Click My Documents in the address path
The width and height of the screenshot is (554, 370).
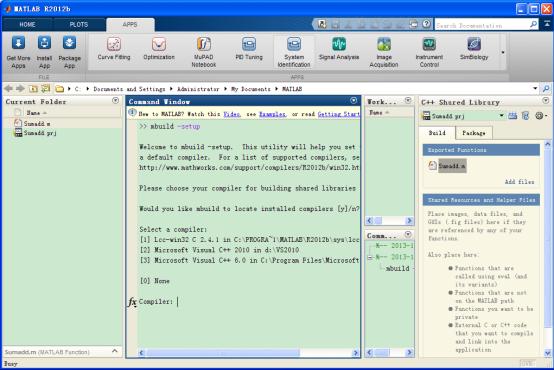251,89
